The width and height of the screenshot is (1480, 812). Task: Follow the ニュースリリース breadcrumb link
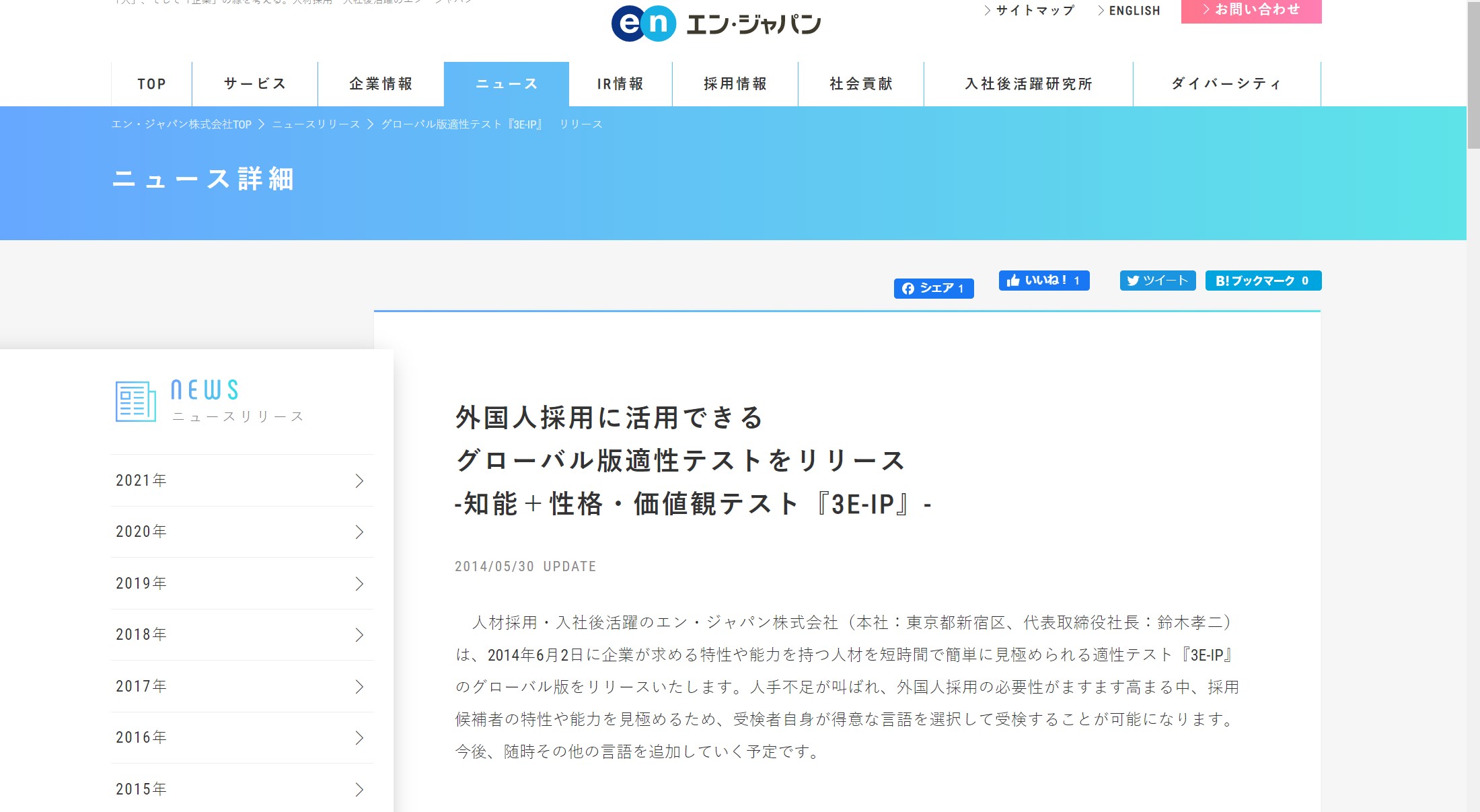click(316, 124)
